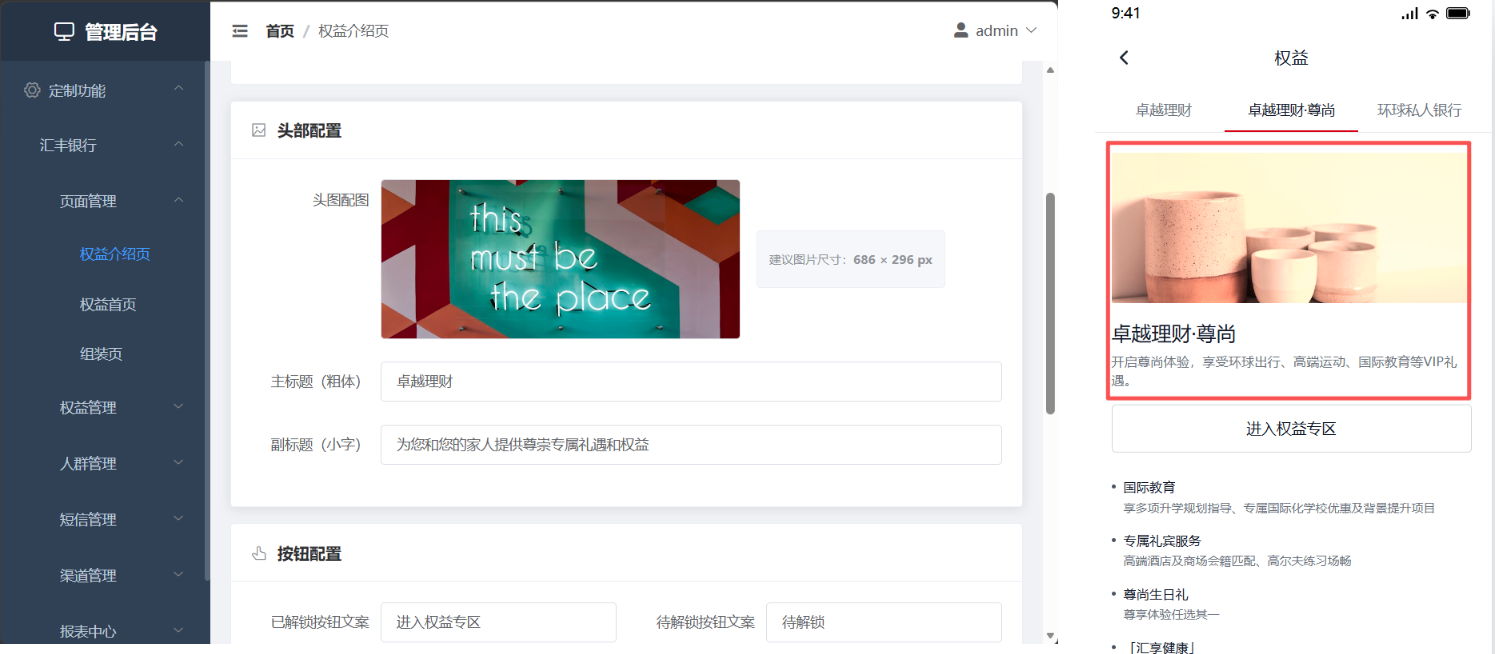
Task: Tap the Wi-Fi icon in phone status bar
Action: (1432, 13)
